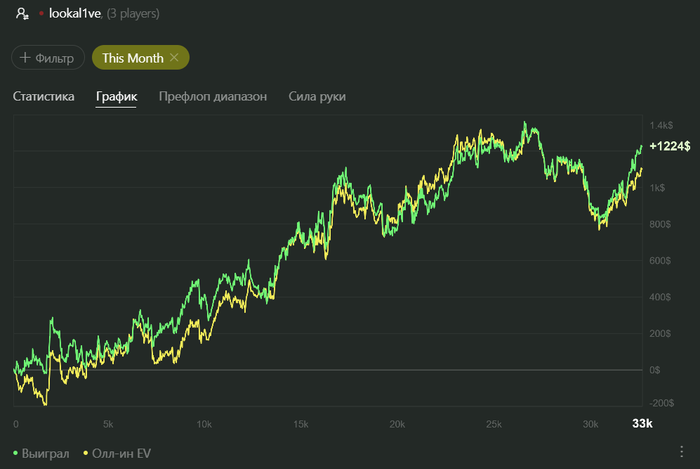Viewport: 700px width, 469px height.
Task: Open the three-dot options menu
Action: [x=681, y=452]
